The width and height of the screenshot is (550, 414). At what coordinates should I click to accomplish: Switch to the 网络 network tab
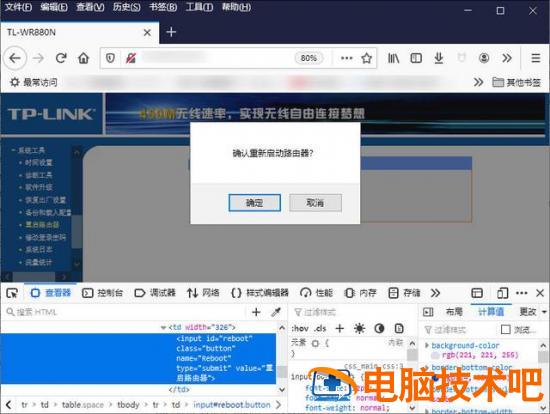pos(203,293)
